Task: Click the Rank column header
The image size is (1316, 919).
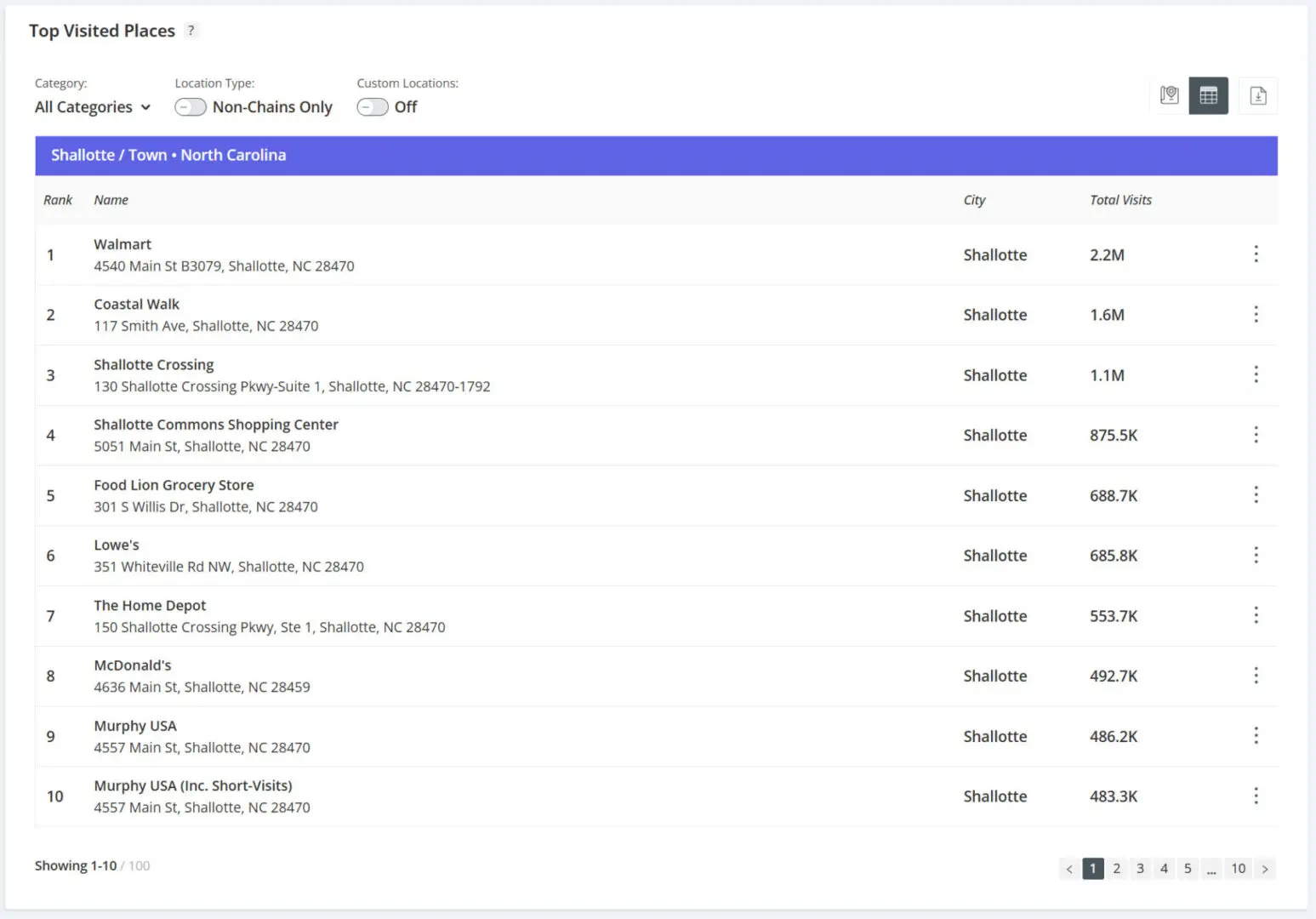Action: (x=58, y=200)
